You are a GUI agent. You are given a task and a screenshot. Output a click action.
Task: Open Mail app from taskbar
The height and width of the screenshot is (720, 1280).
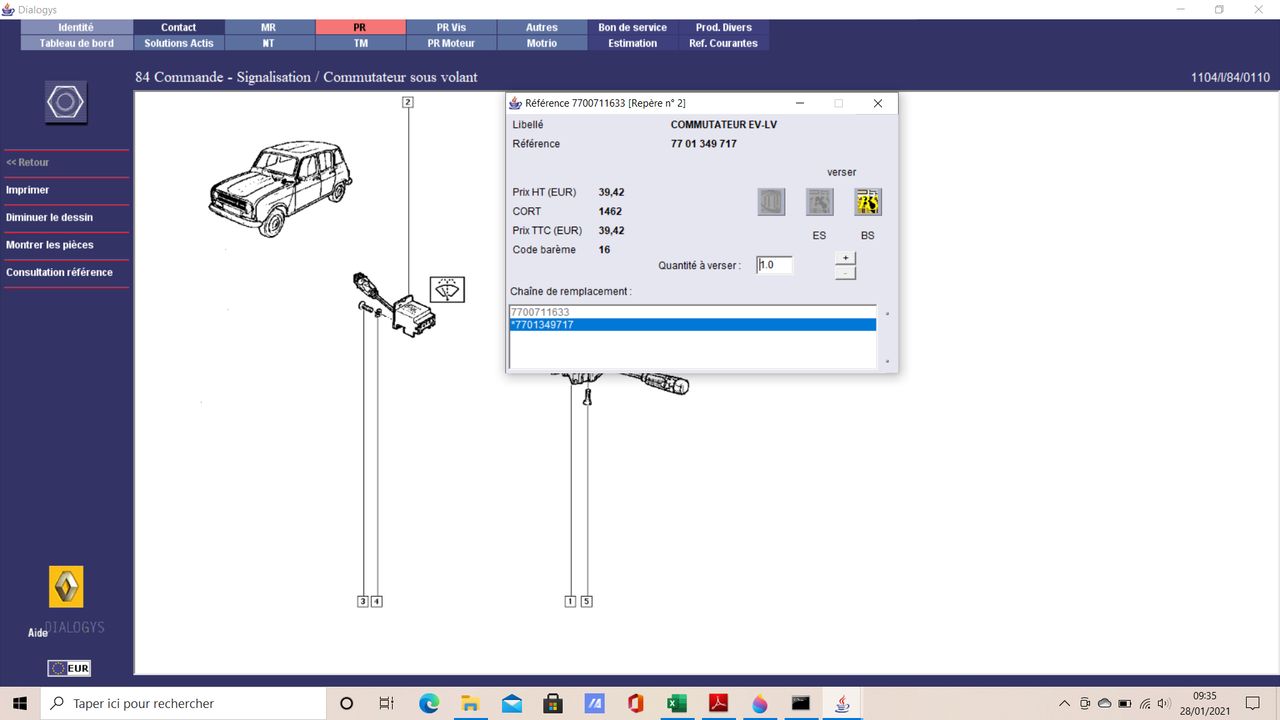(x=512, y=703)
